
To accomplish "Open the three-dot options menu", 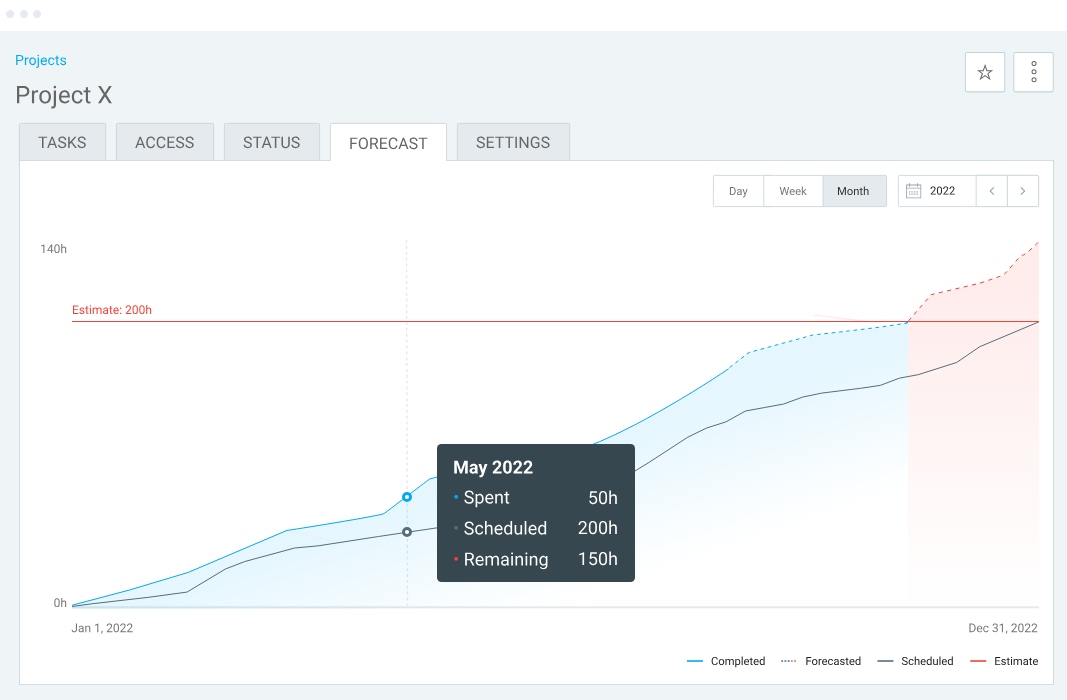I will (1033, 72).
